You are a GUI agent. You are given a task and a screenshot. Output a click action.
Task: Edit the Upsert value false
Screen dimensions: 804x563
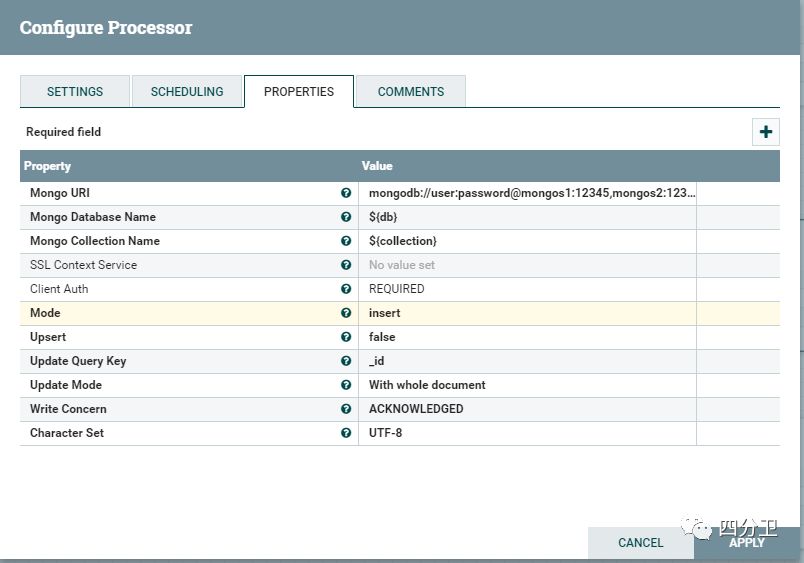click(x=528, y=337)
